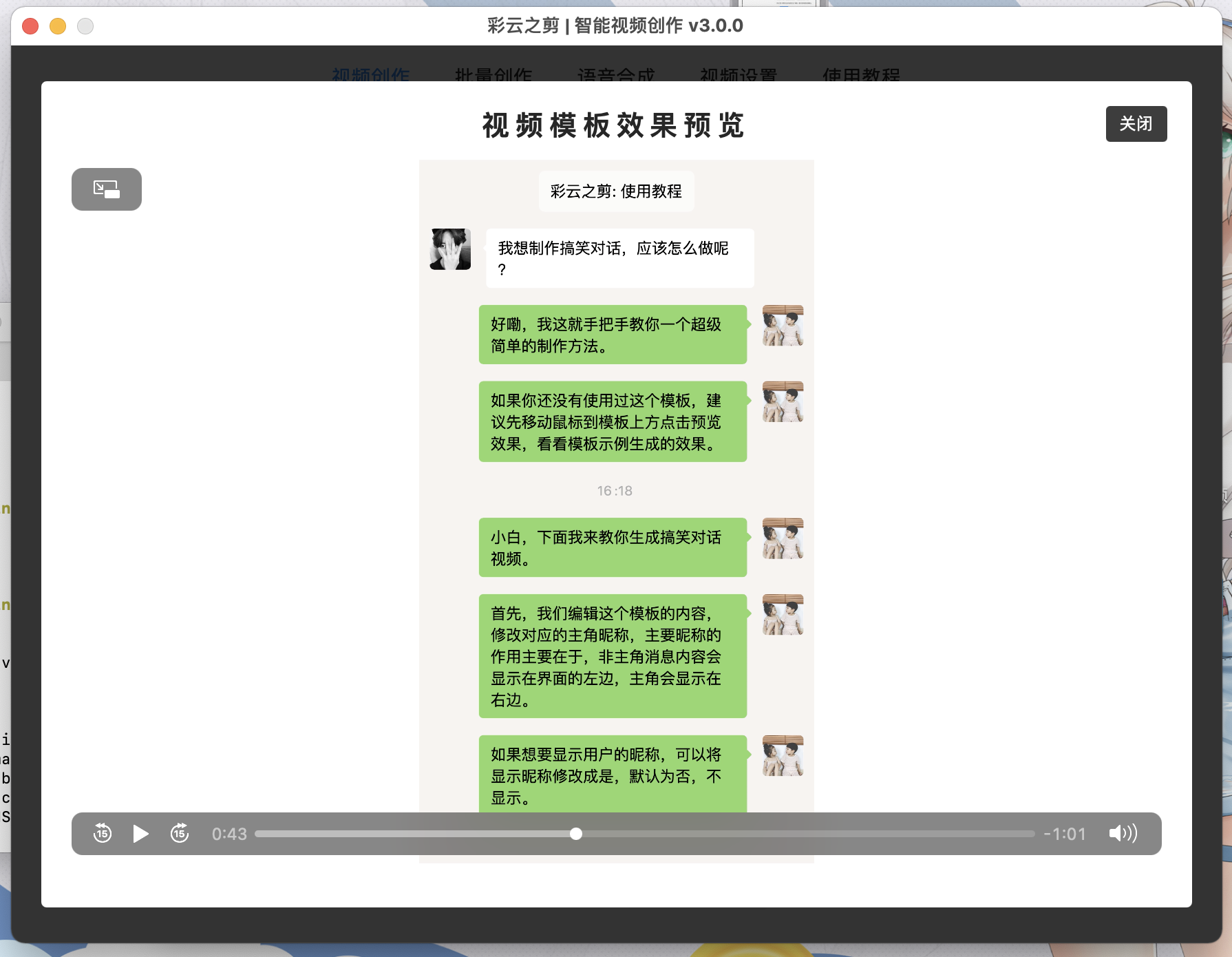Click the bubble starting 首先，我们编辑
Image resolution: width=1232 pixels, height=957 pixels.
pyautogui.click(x=613, y=656)
